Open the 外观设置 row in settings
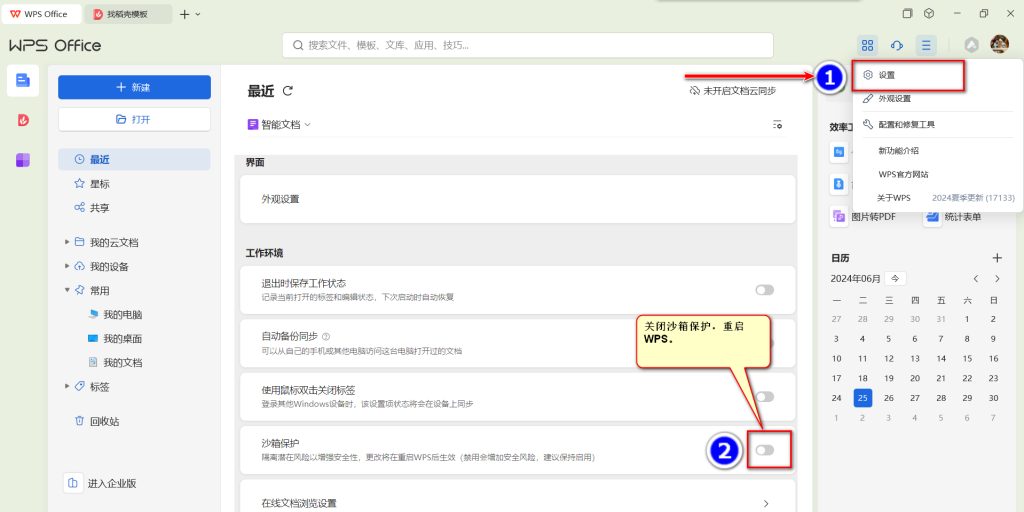The image size is (1024, 512). (x=518, y=199)
